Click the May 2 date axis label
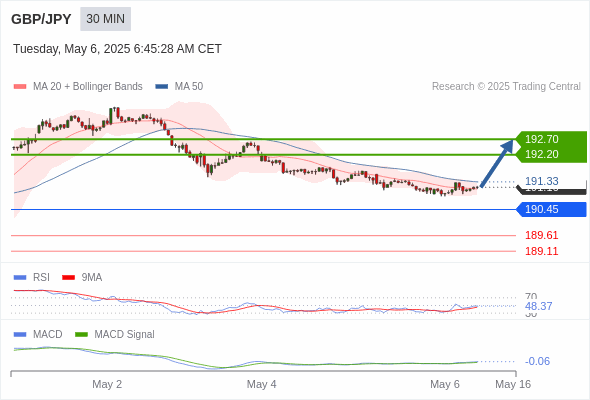Viewport: 590px width, 400px height. 107,384
